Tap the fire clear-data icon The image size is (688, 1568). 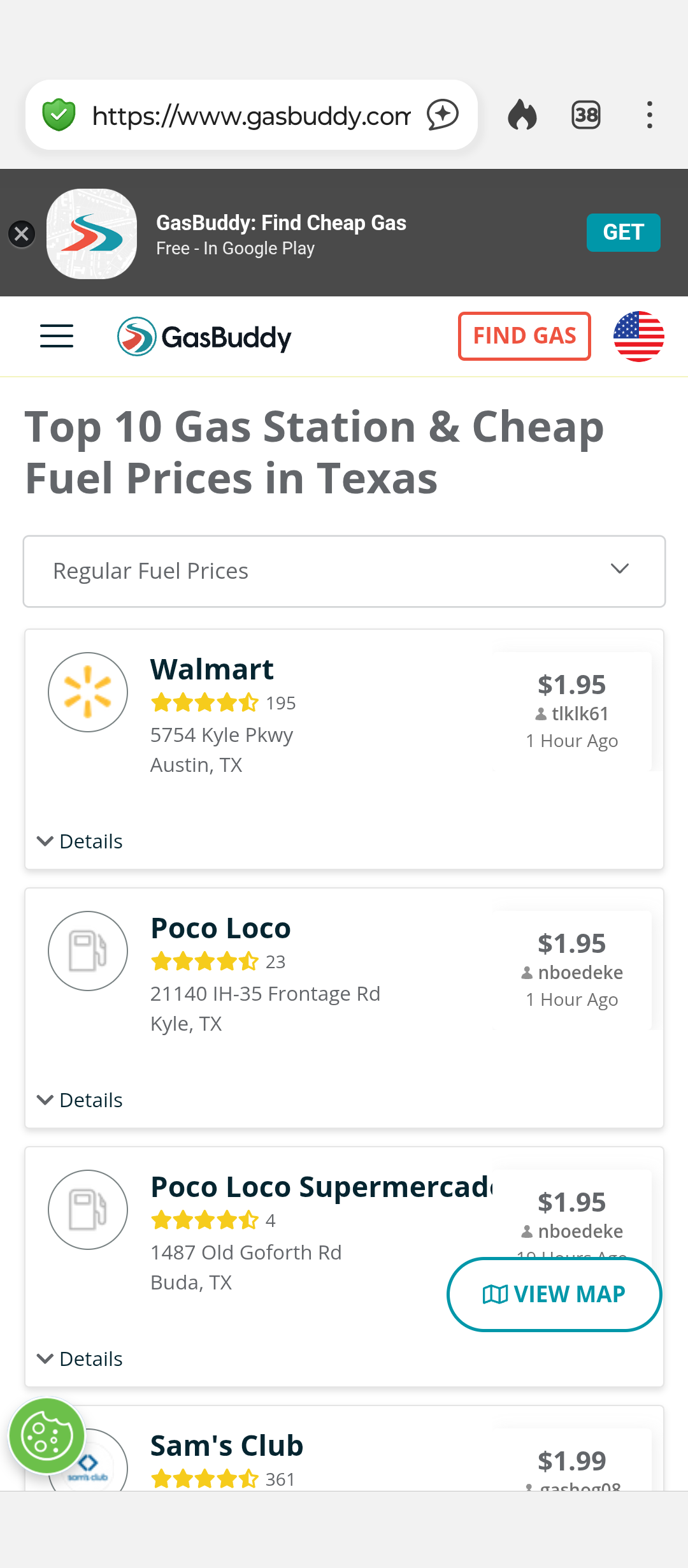(522, 115)
